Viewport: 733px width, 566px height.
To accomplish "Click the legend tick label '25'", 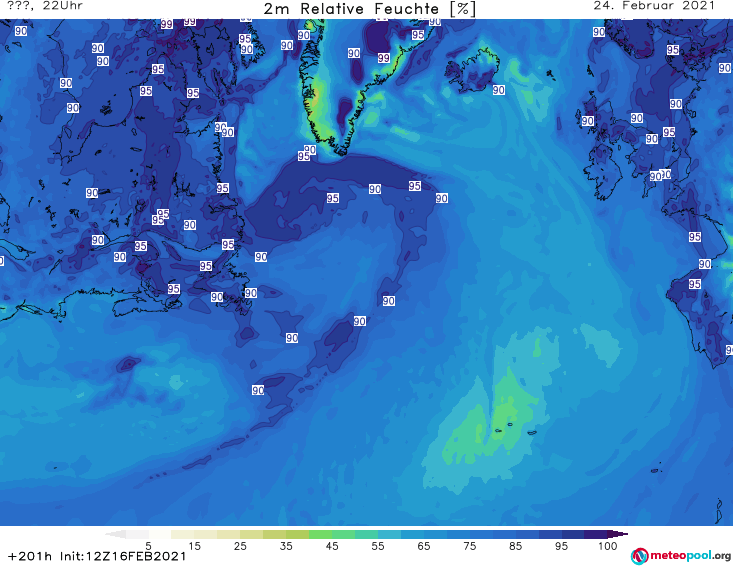I will point(240,546).
